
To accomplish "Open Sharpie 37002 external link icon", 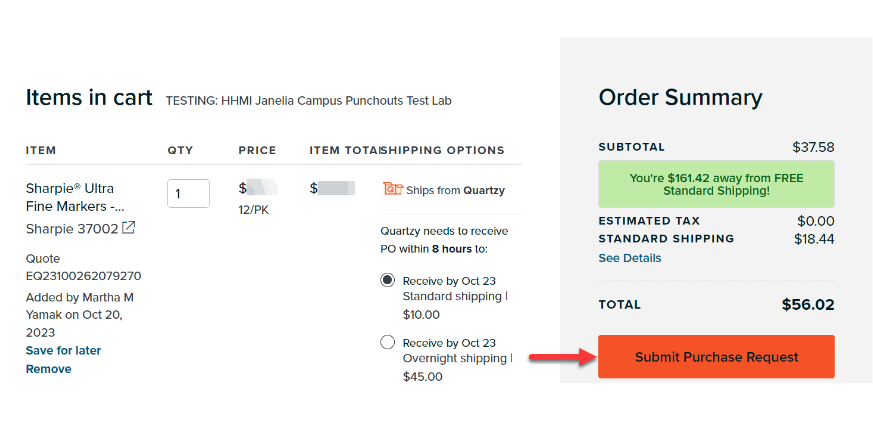I will pos(129,228).
